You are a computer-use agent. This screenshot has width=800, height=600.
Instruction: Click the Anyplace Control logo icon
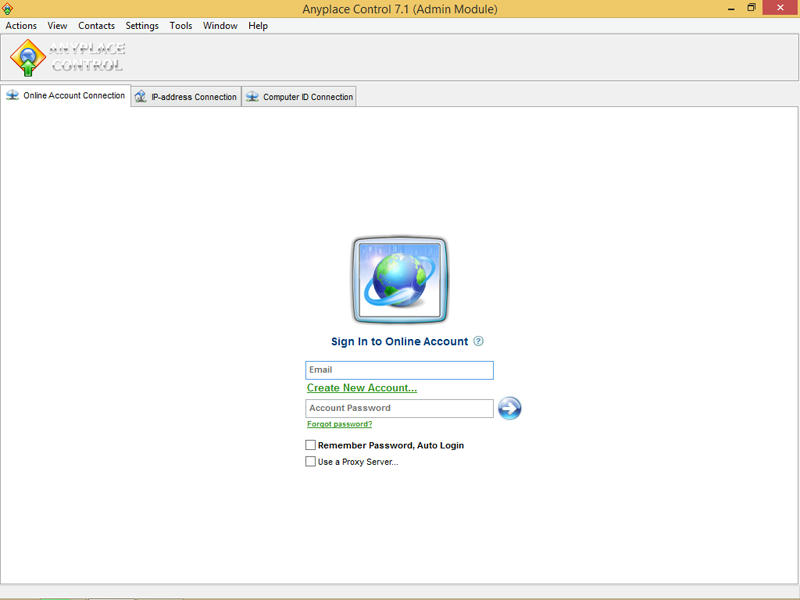pyautogui.click(x=28, y=58)
